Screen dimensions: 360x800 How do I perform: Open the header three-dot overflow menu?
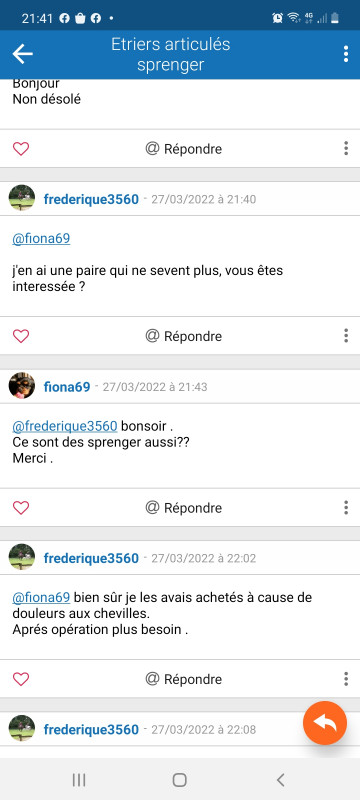pyautogui.click(x=346, y=54)
